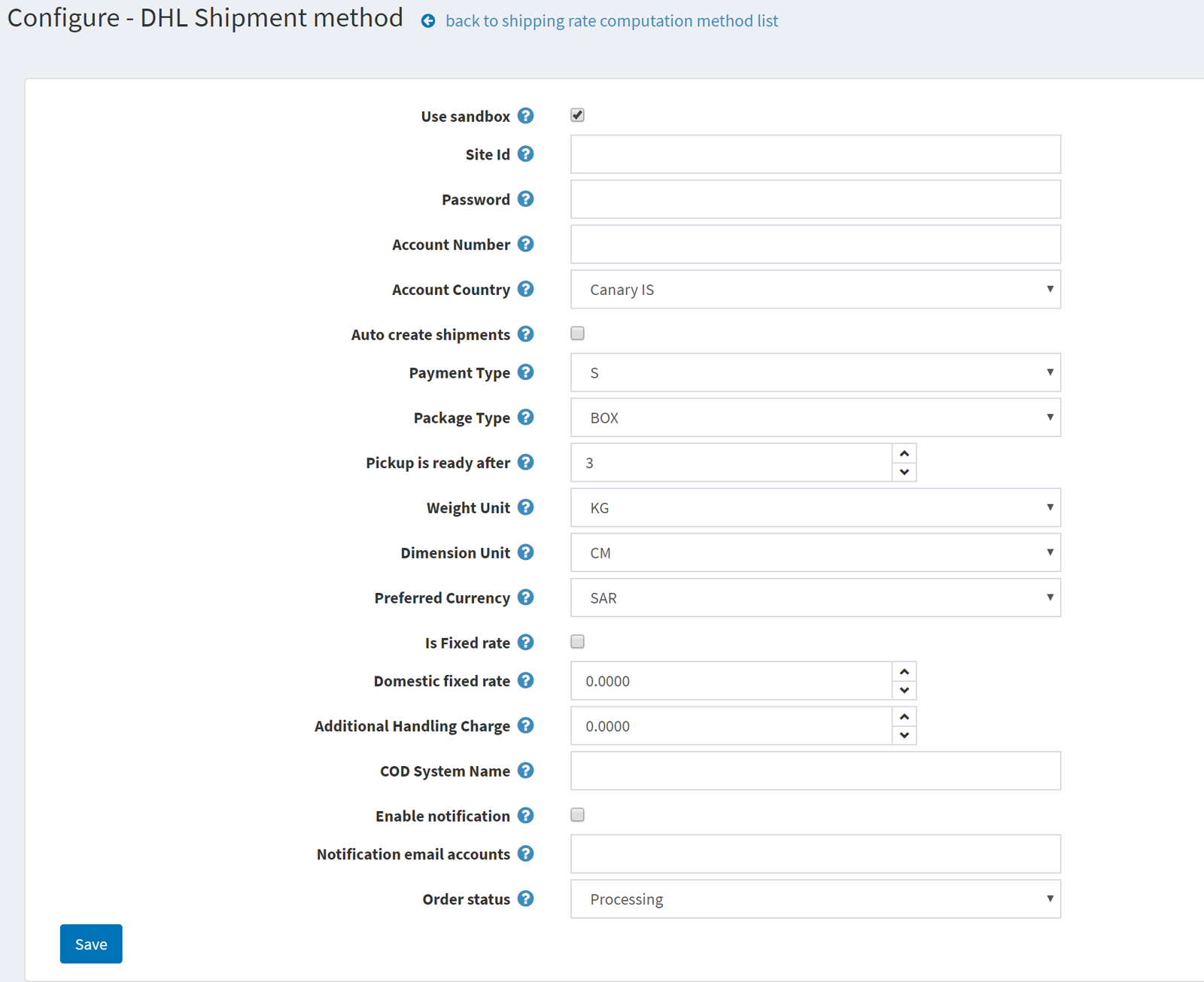Click the help icon next to Account Country
Screen dimensions: 1204x982
click(526, 289)
